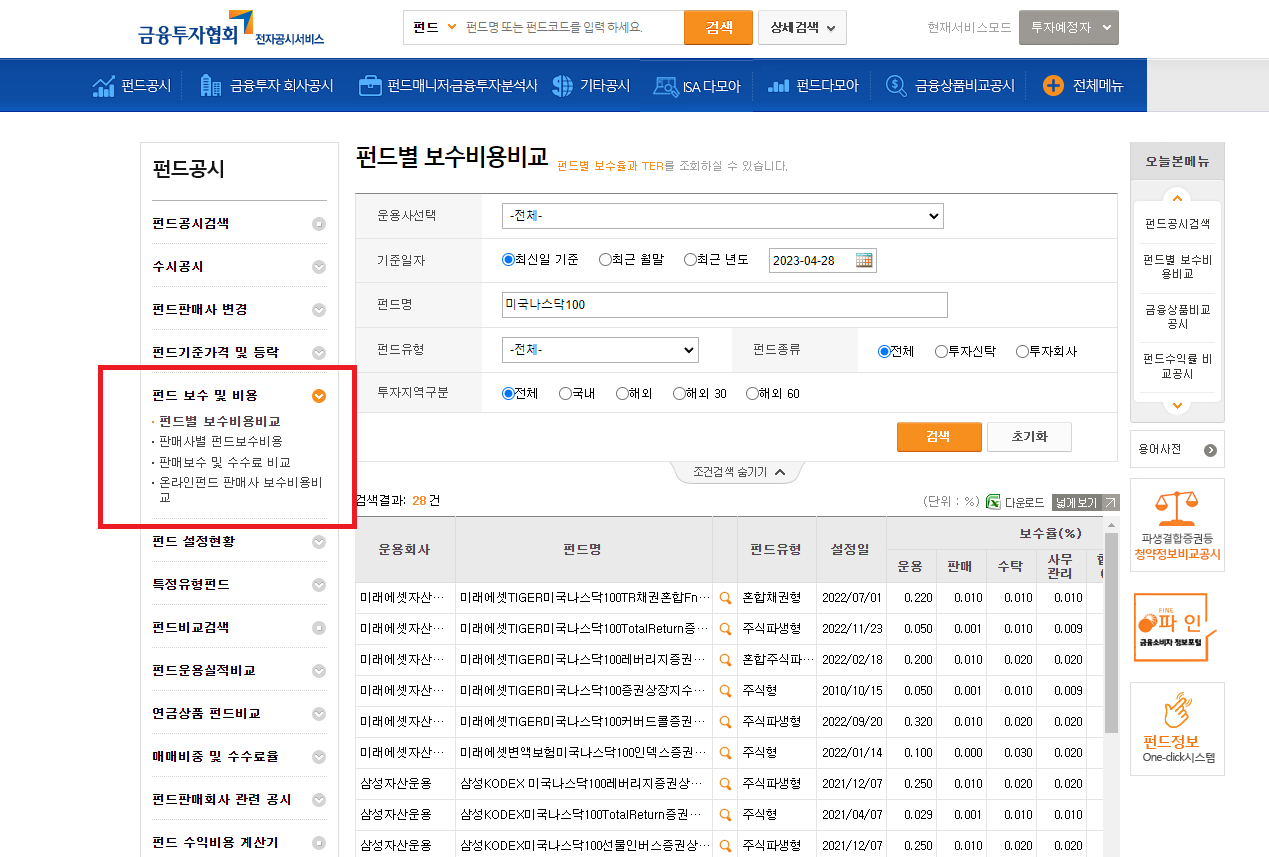1269x857 pixels.
Task: Click 넓게보기 expand view button
Action: [1086, 502]
